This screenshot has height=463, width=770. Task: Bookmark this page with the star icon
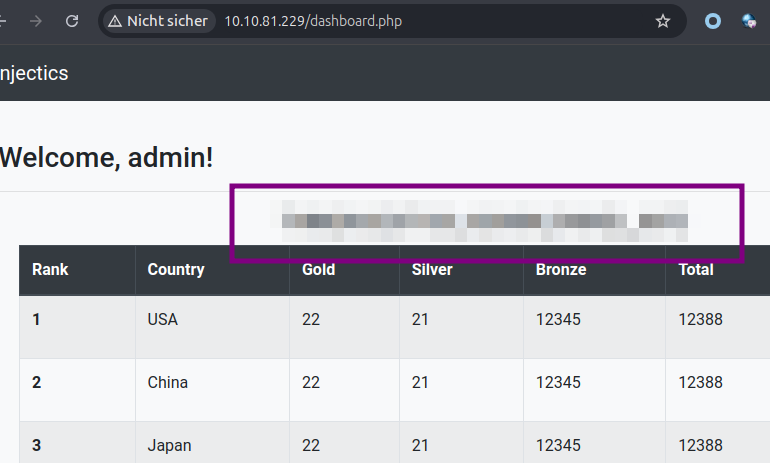(662, 21)
